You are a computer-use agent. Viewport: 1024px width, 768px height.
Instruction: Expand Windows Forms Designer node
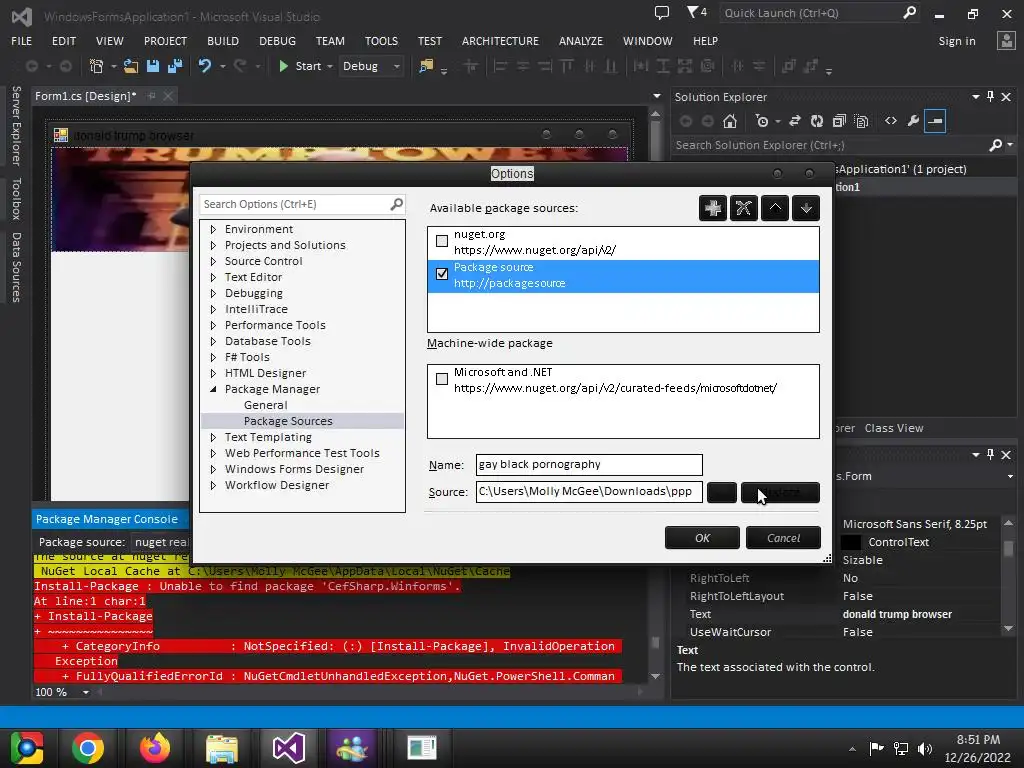point(213,470)
